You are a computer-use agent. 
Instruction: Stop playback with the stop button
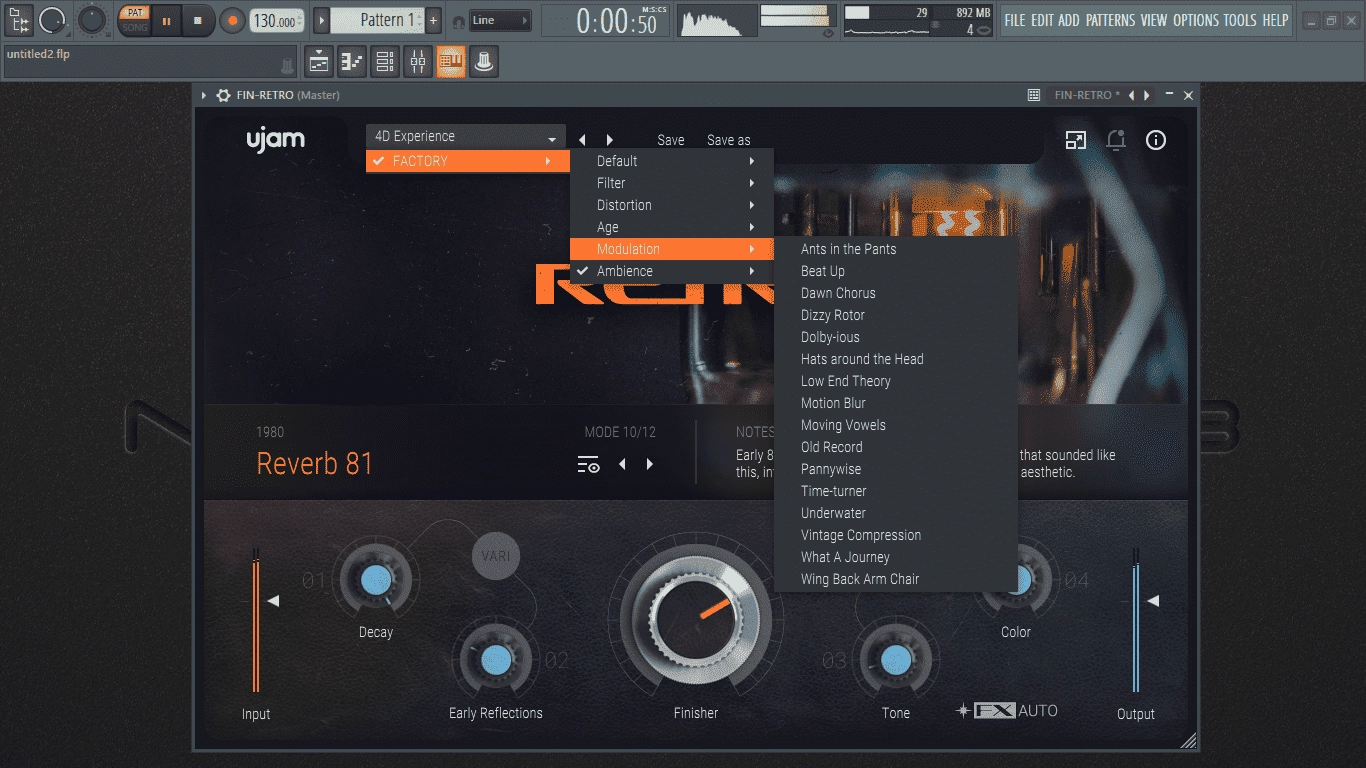coord(198,20)
